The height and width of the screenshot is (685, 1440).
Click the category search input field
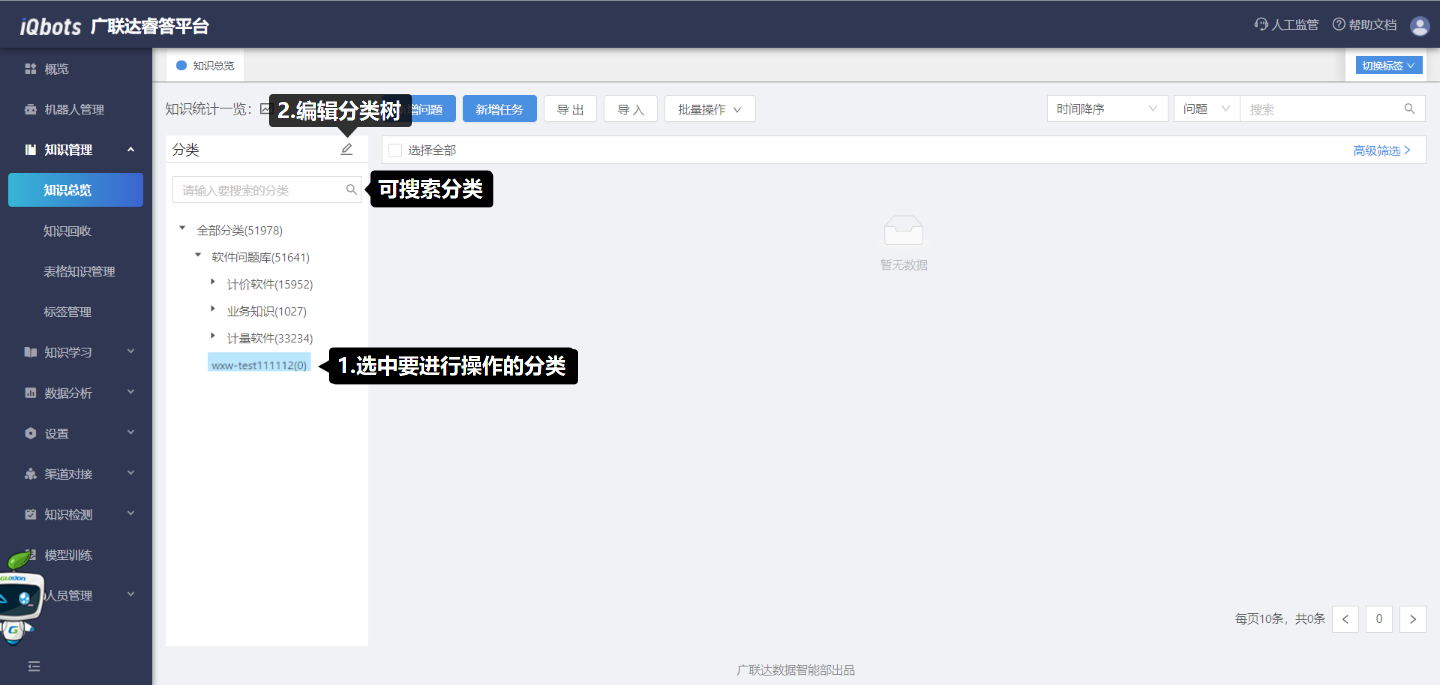pyautogui.click(x=260, y=189)
